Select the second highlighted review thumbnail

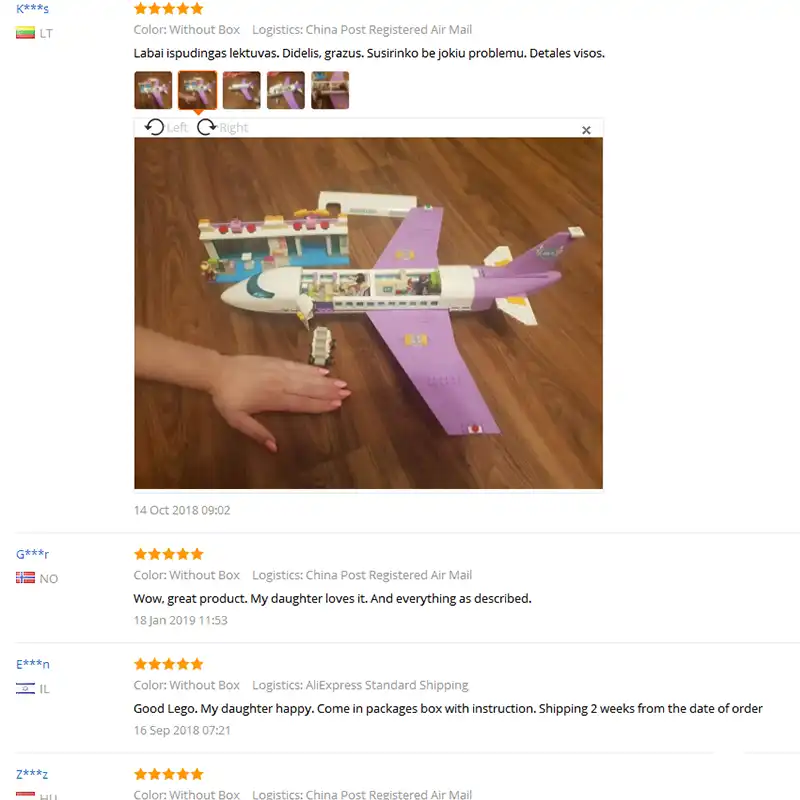point(197,90)
